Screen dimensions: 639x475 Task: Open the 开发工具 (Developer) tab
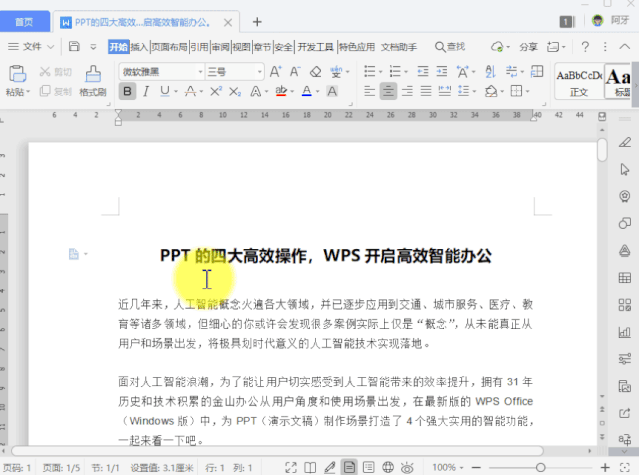point(315,47)
